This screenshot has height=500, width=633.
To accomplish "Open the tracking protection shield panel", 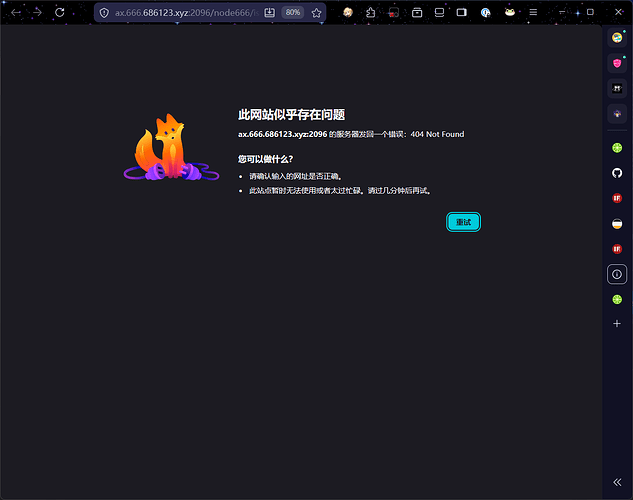I will (104, 13).
